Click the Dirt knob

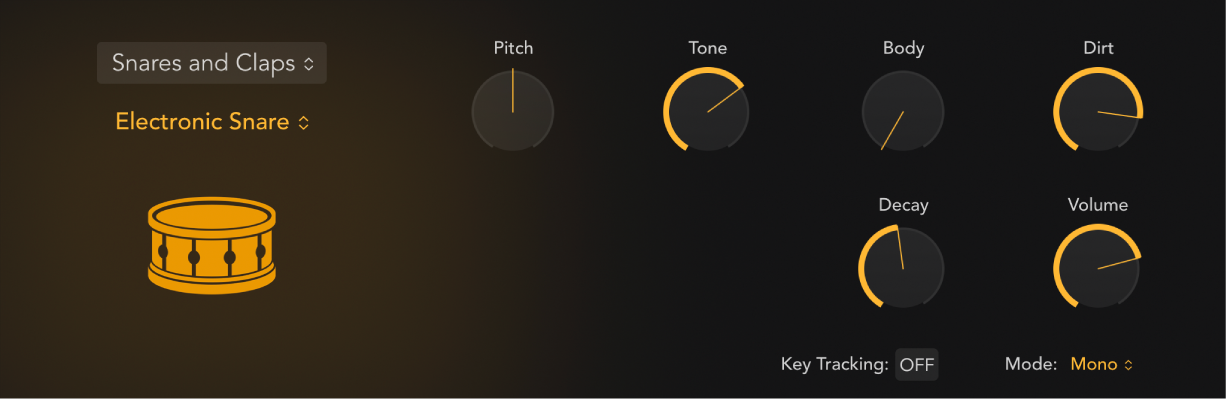(x=1097, y=110)
